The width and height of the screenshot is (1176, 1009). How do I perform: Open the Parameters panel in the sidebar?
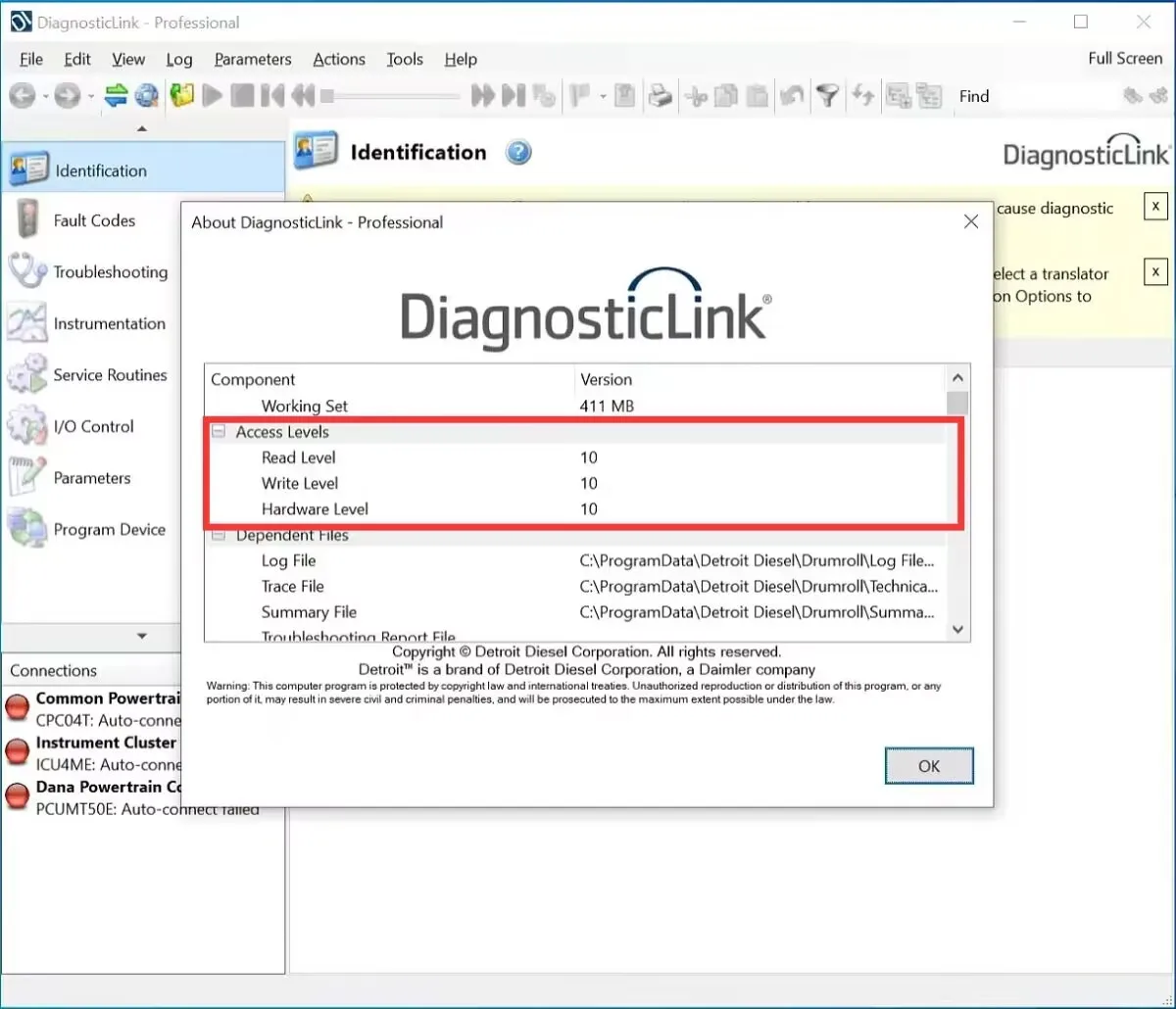94,478
